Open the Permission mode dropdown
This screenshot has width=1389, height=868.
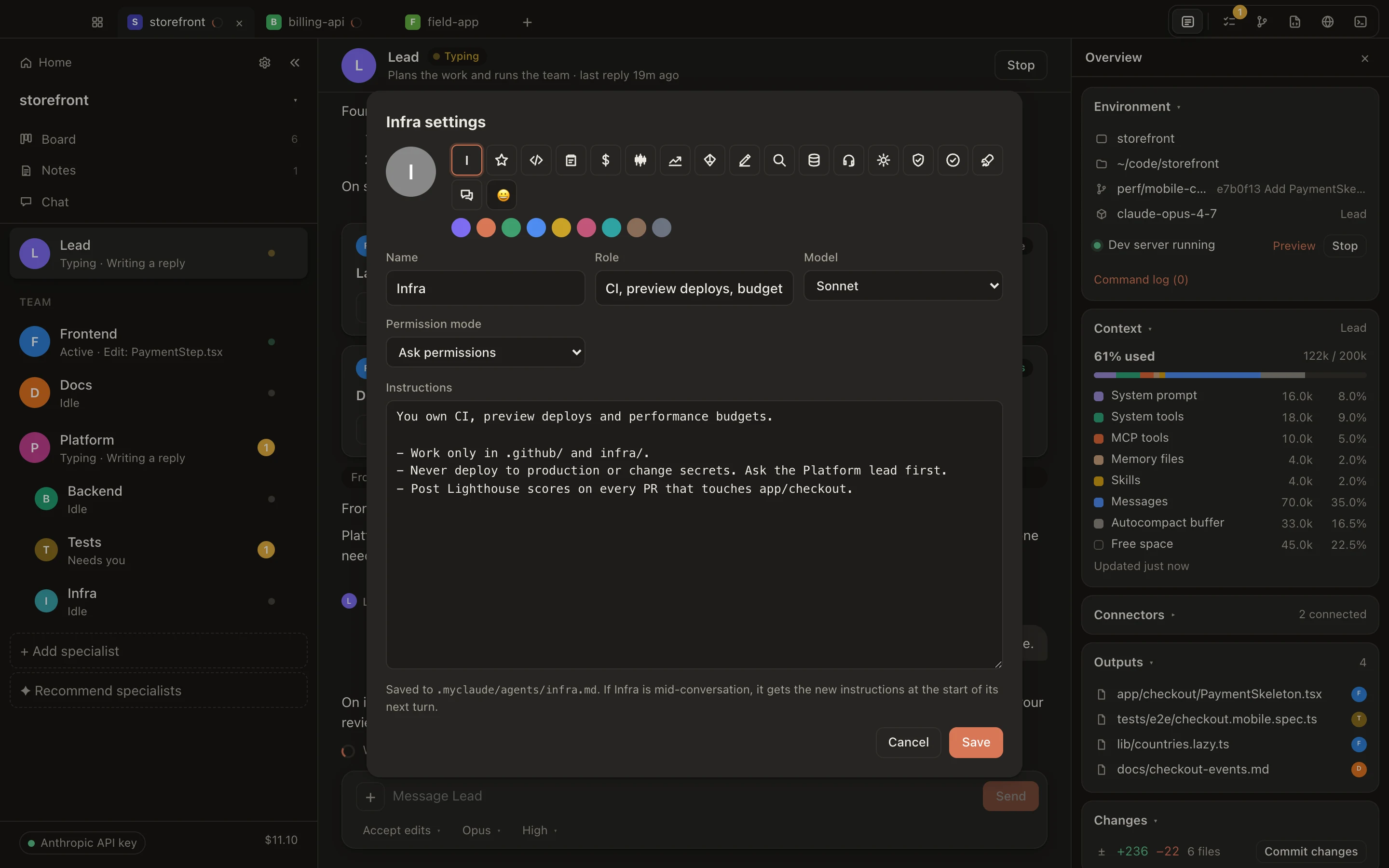coord(485,352)
